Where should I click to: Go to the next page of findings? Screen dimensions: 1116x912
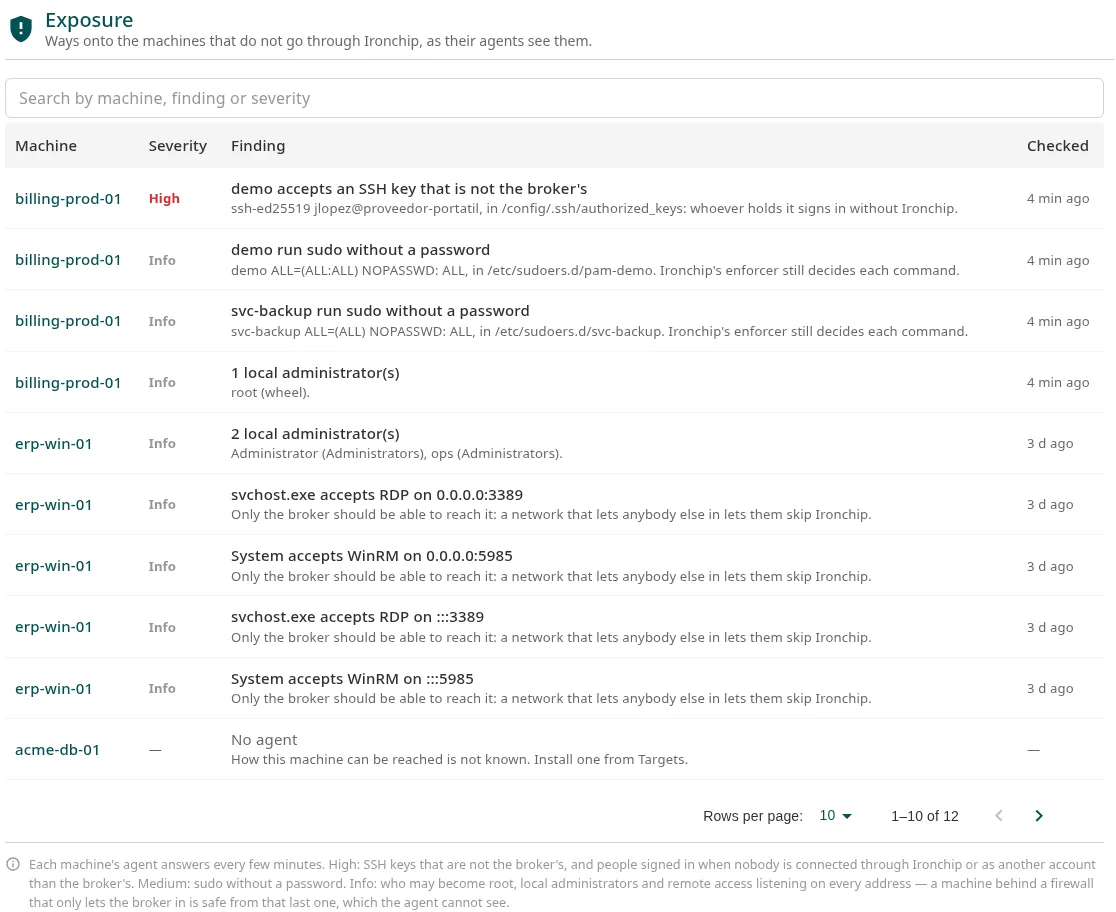(x=1038, y=816)
